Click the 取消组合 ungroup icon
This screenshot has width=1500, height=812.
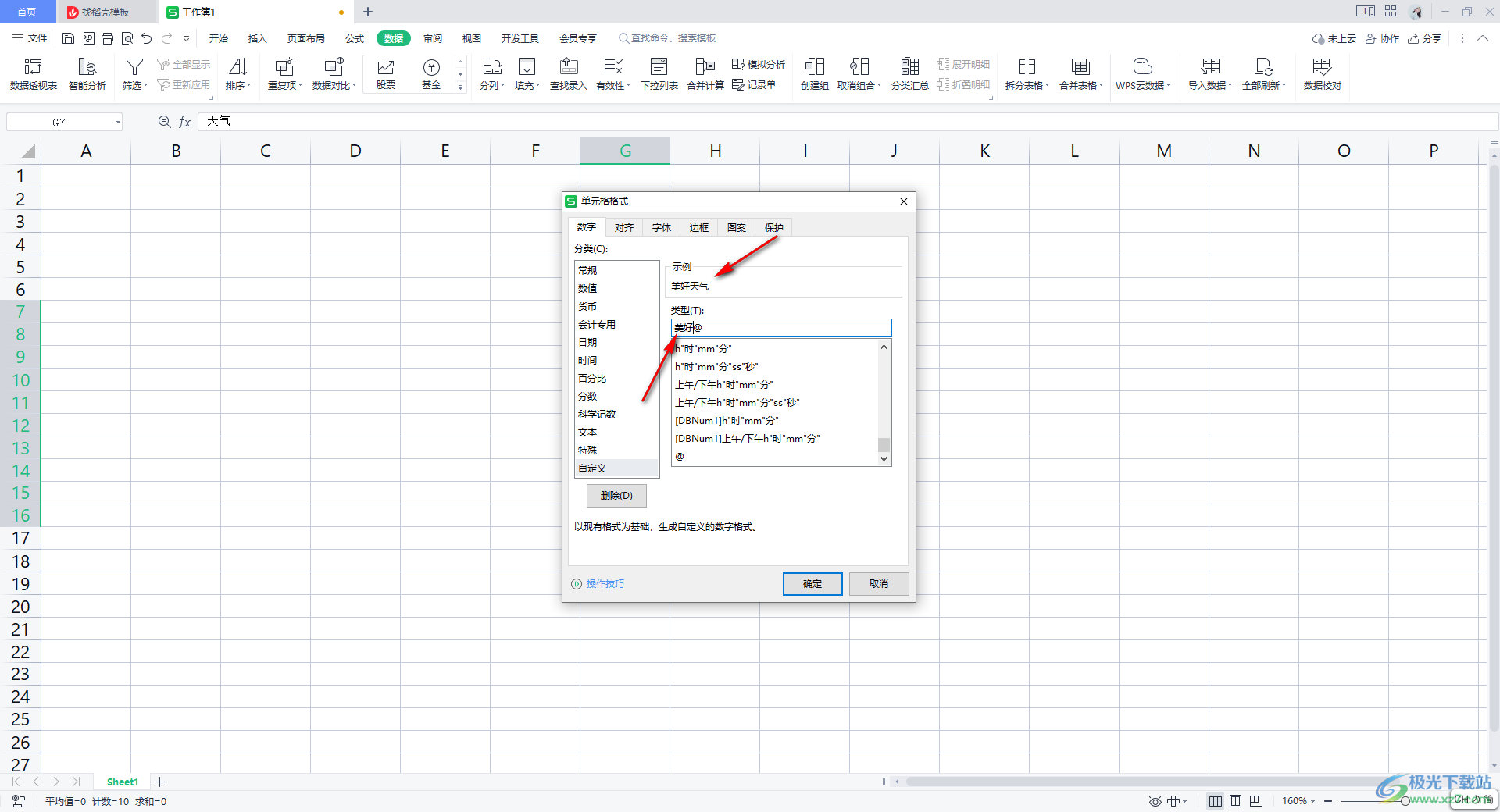tap(859, 67)
